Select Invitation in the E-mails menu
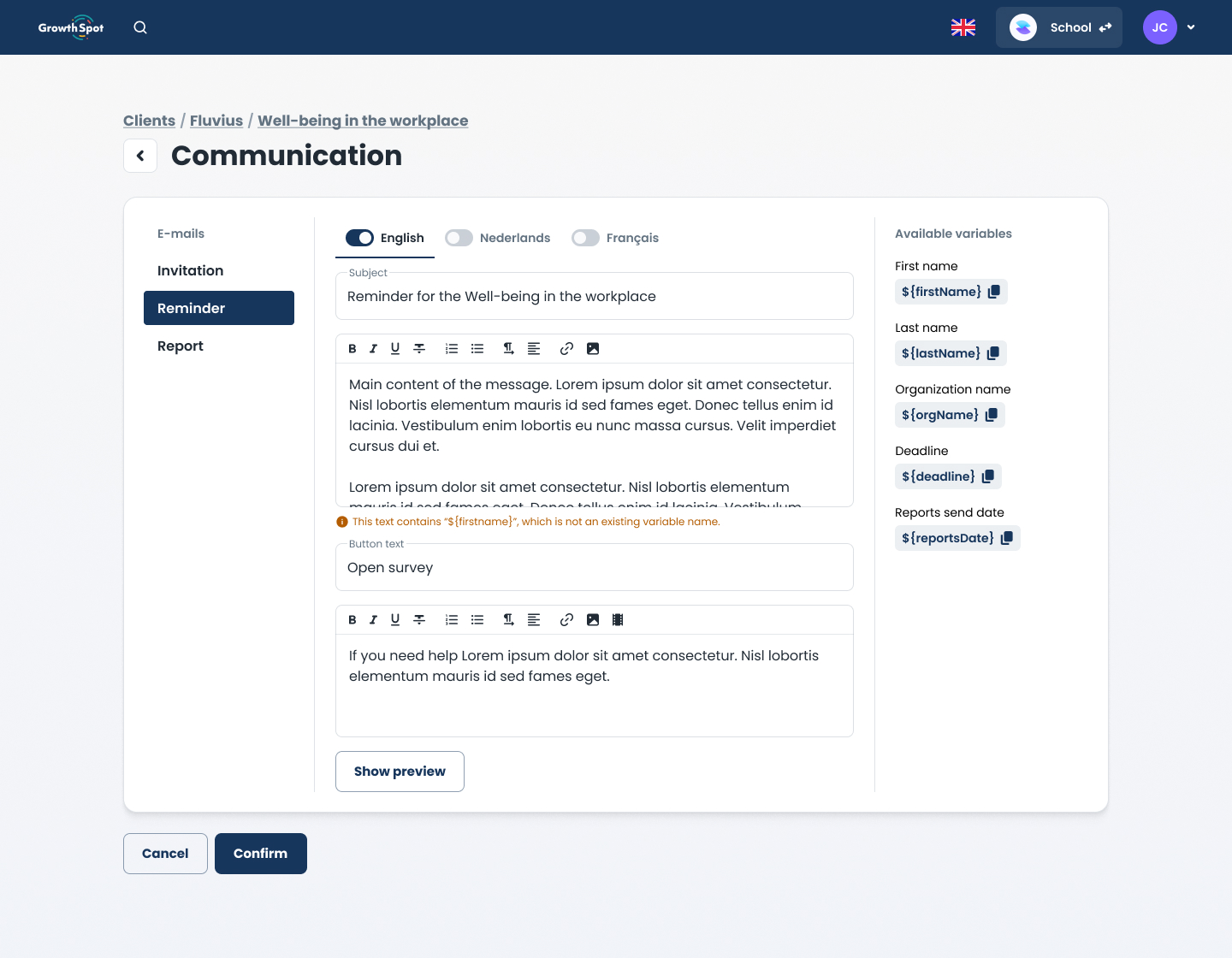This screenshot has height=958, width=1232. click(190, 270)
